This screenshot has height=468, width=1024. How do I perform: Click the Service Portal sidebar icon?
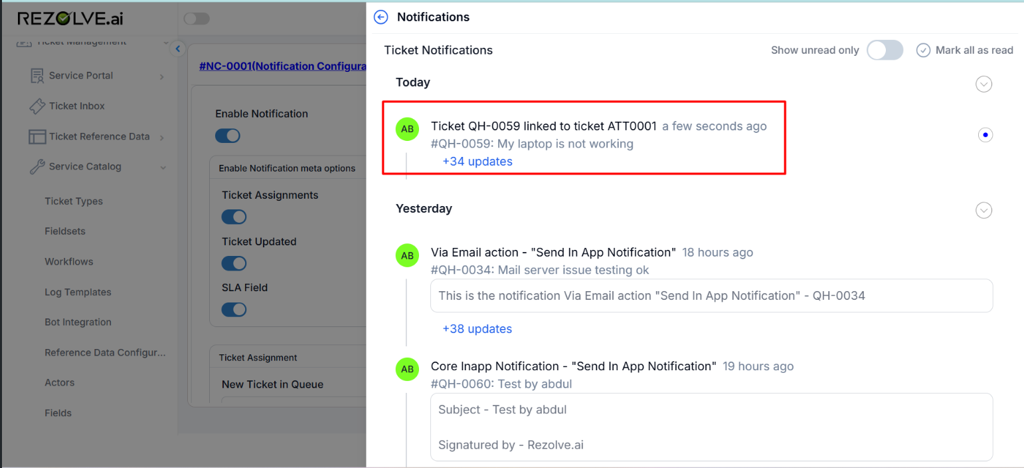38,76
